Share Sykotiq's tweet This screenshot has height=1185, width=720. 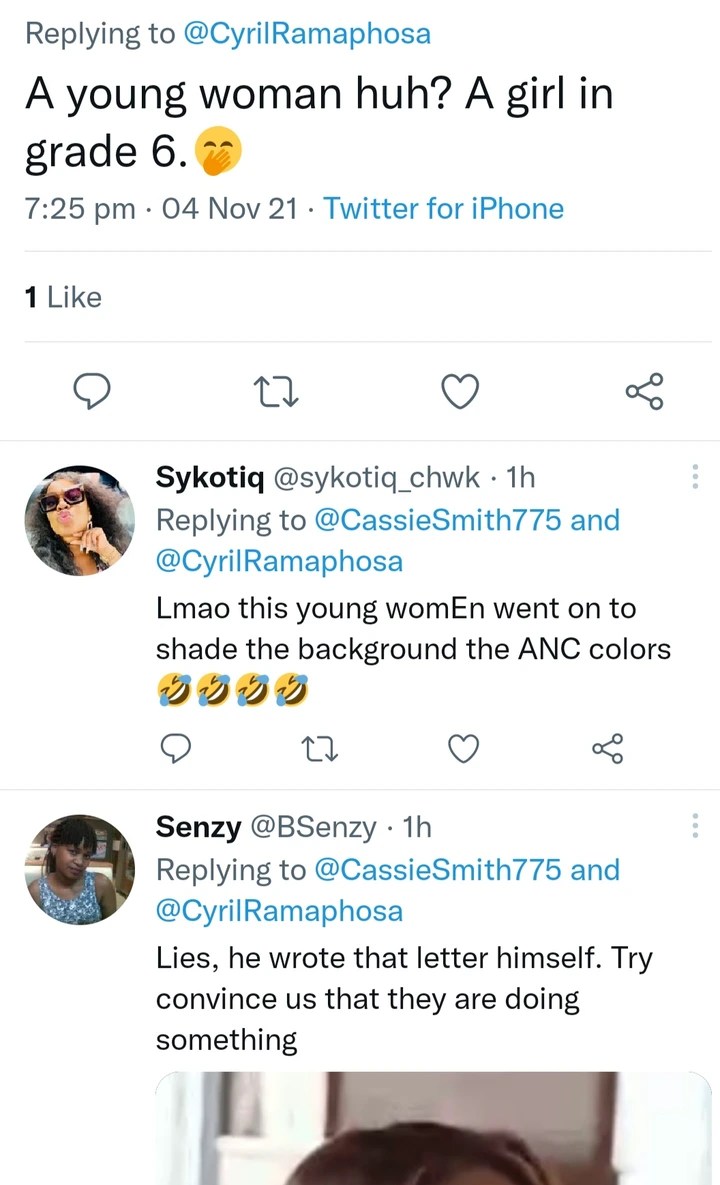(606, 746)
